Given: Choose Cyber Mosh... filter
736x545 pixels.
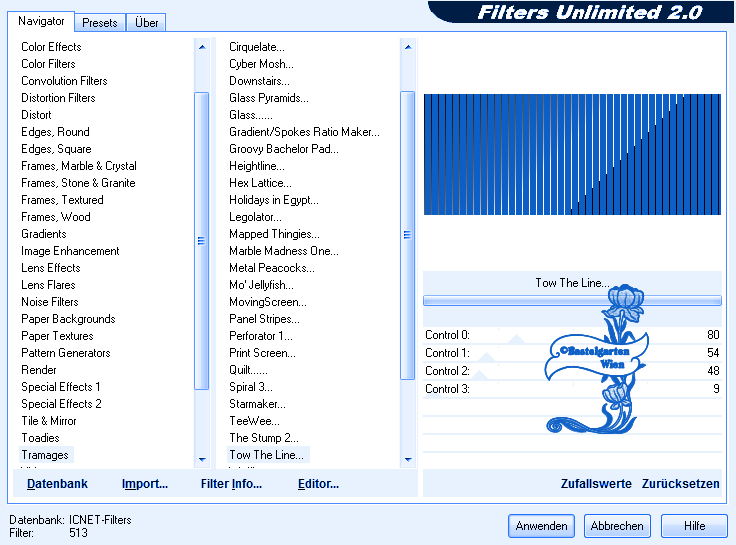Looking at the screenshot, I should click(x=261, y=63).
